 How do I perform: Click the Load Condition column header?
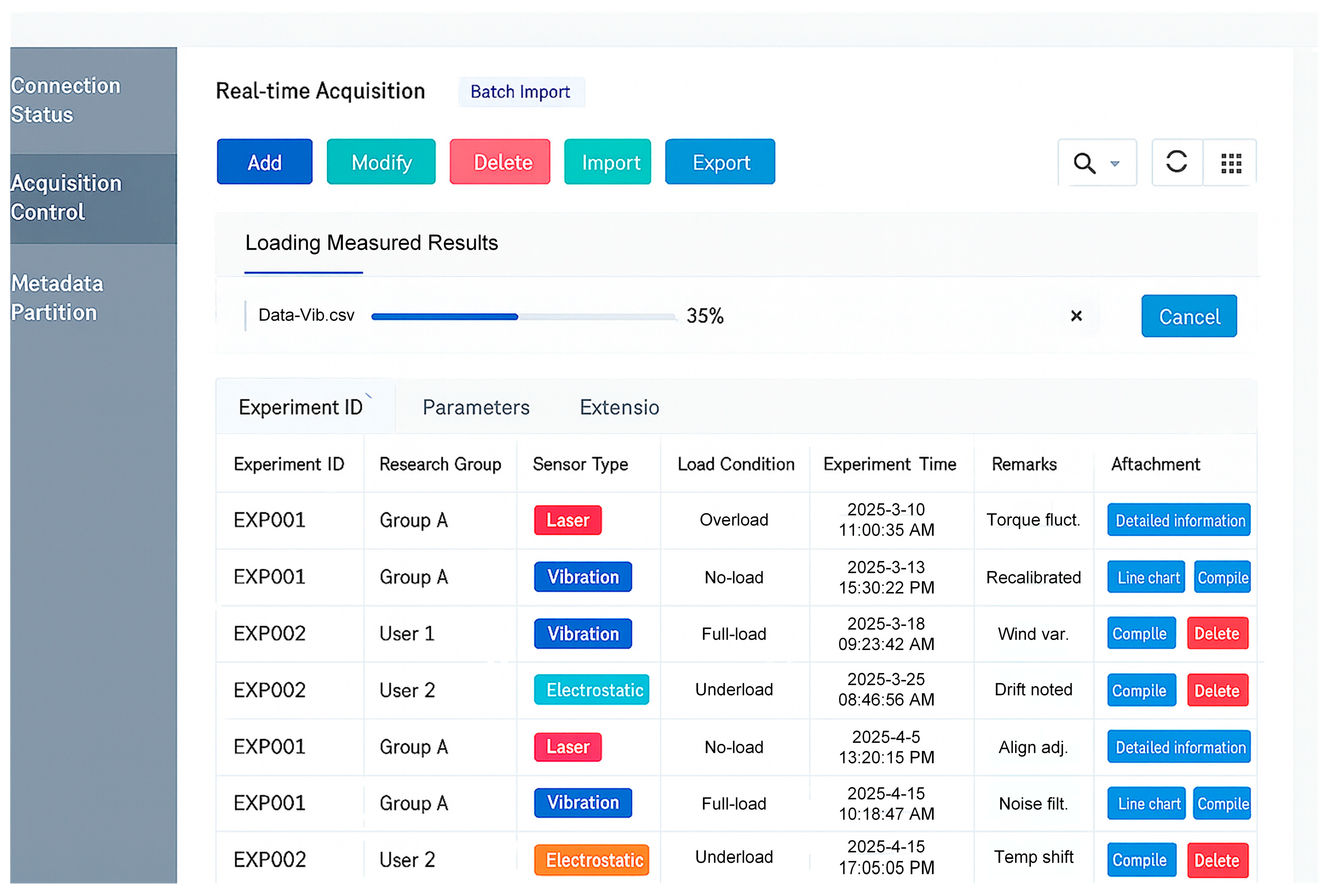736,464
